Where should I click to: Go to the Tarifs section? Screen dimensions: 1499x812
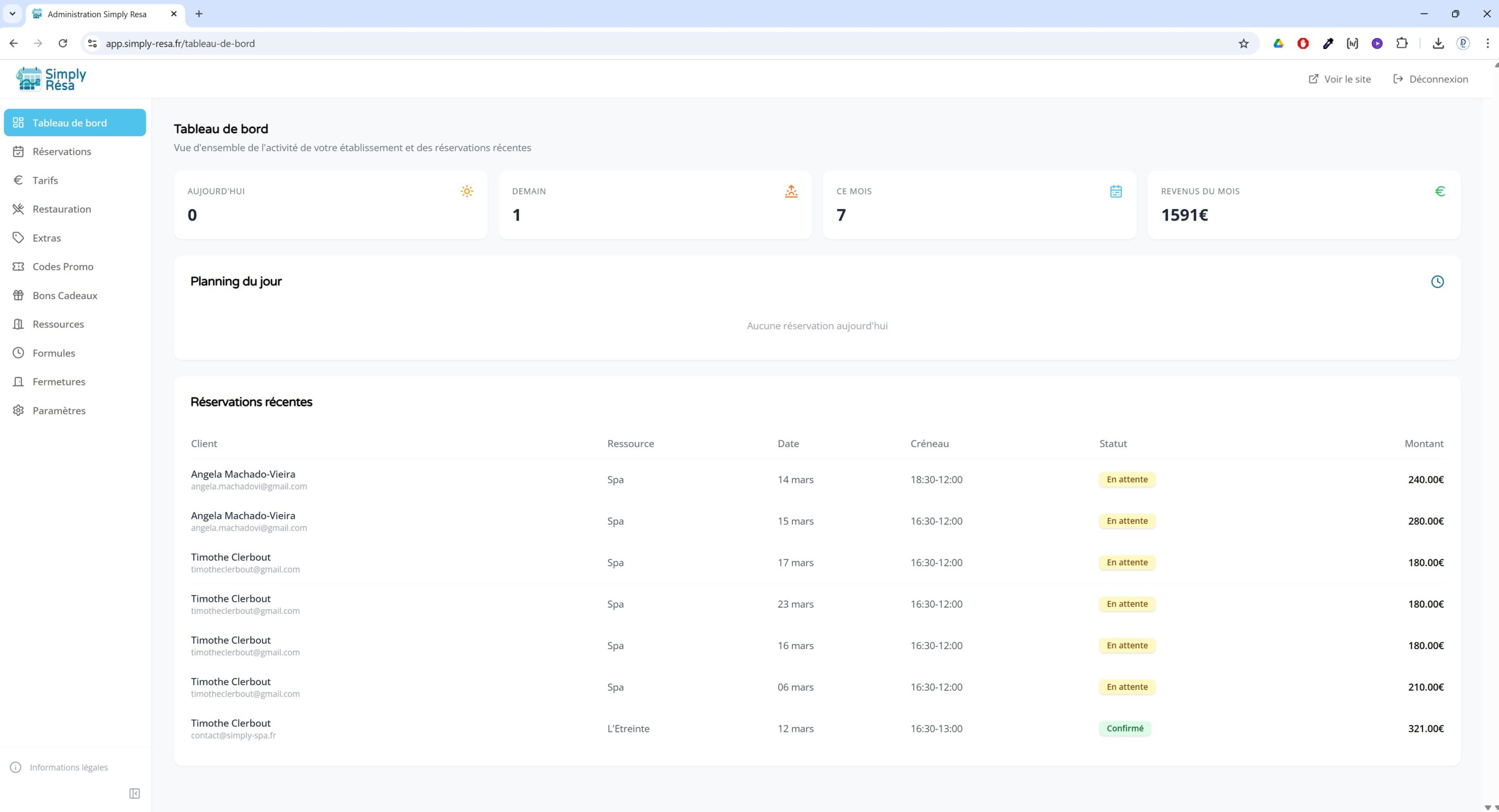[x=45, y=181]
